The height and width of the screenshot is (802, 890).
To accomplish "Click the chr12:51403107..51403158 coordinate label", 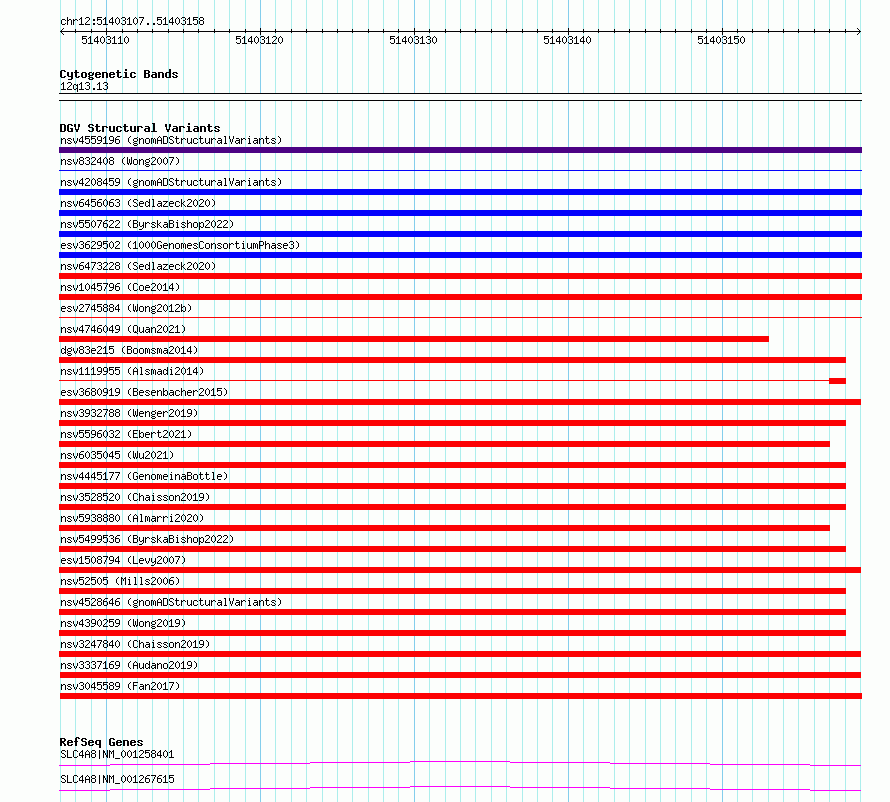I will [x=132, y=21].
